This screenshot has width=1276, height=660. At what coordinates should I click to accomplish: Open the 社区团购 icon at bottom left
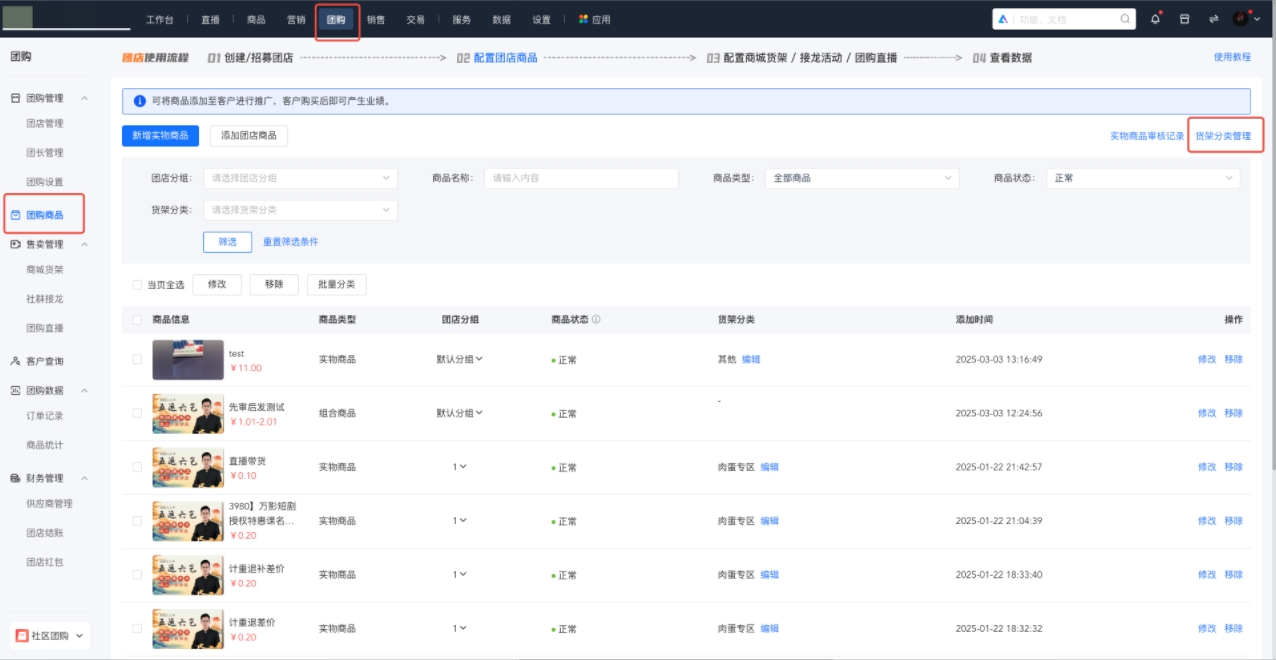20,635
